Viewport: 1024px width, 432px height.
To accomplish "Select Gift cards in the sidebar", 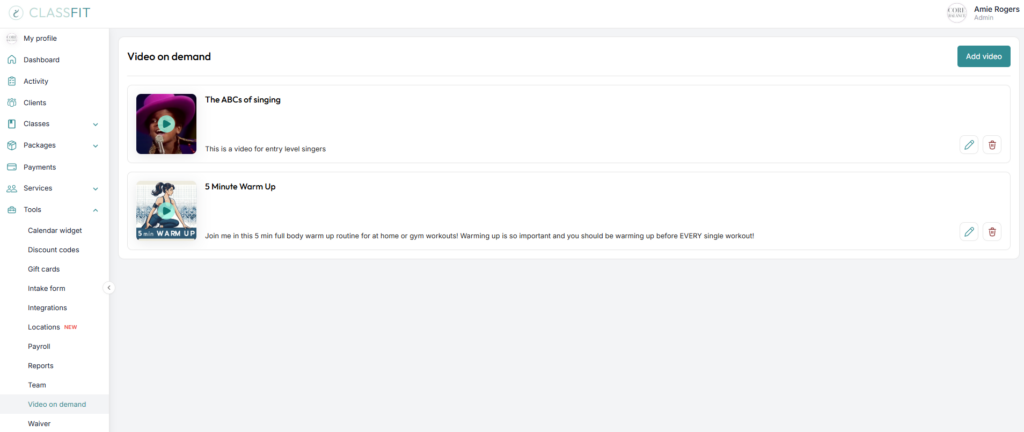I will pos(44,269).
